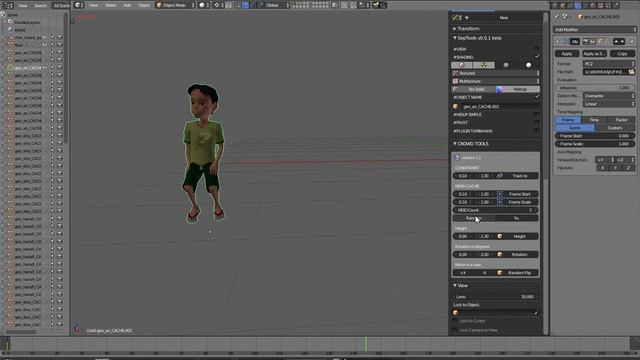Click the Matcap sphere icon

point(500,89)
